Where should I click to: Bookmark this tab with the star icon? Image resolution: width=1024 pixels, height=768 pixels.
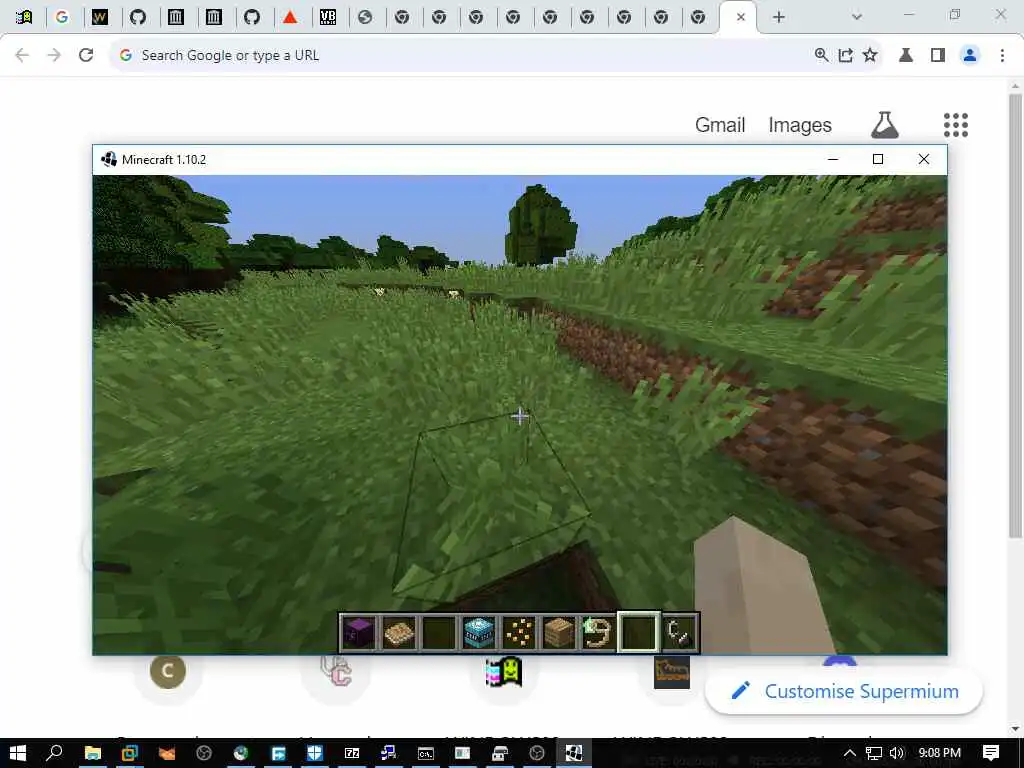point(870,55)
